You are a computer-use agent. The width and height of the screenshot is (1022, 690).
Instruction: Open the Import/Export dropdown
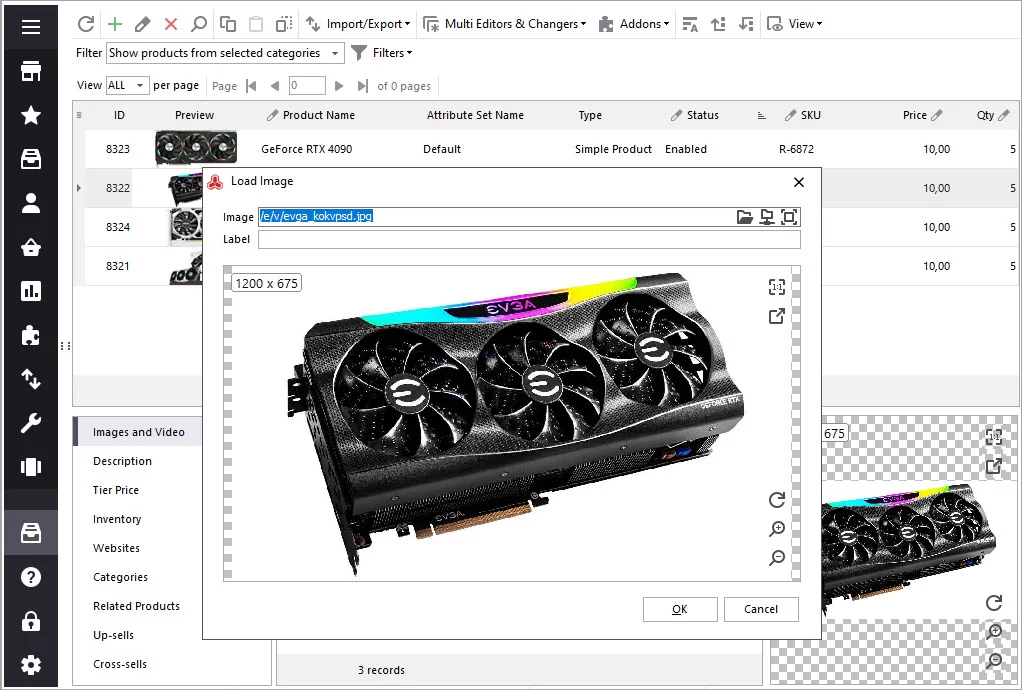[x=358, y=24]
